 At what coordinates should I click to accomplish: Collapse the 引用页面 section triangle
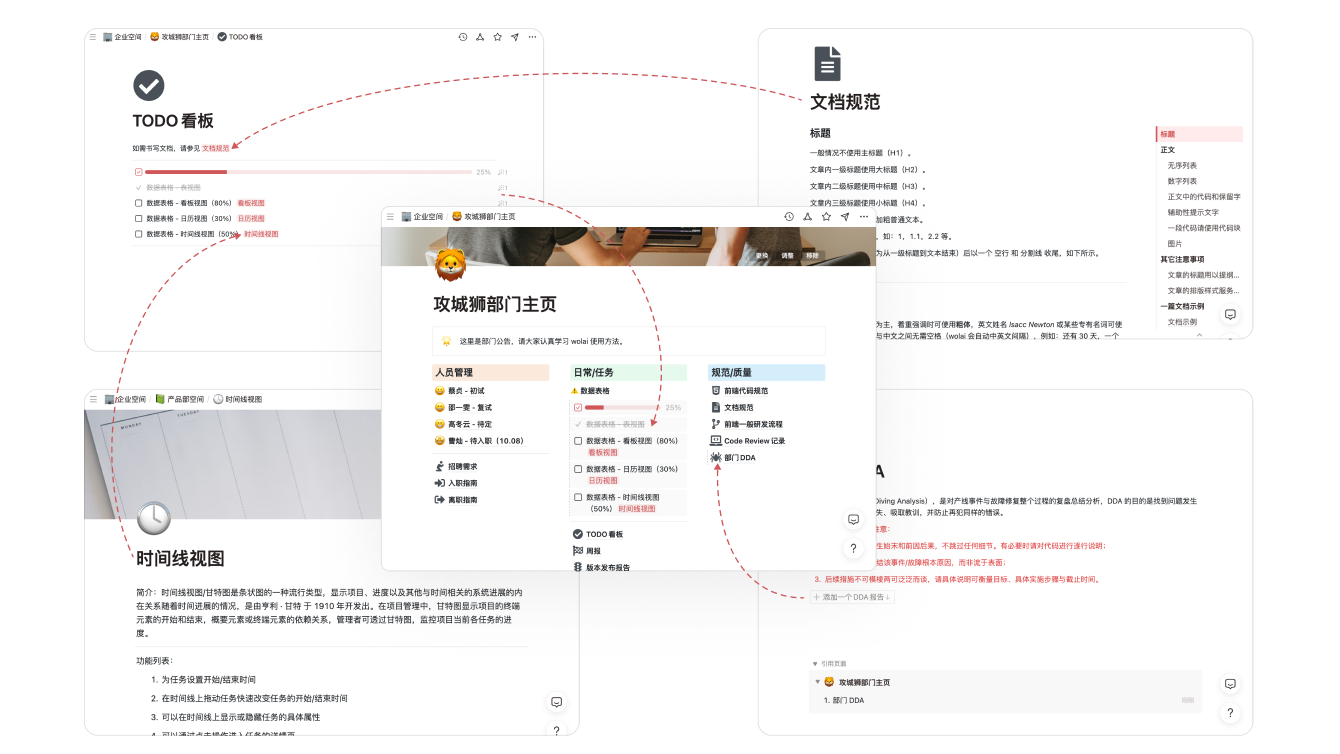(x=815, y=663)
